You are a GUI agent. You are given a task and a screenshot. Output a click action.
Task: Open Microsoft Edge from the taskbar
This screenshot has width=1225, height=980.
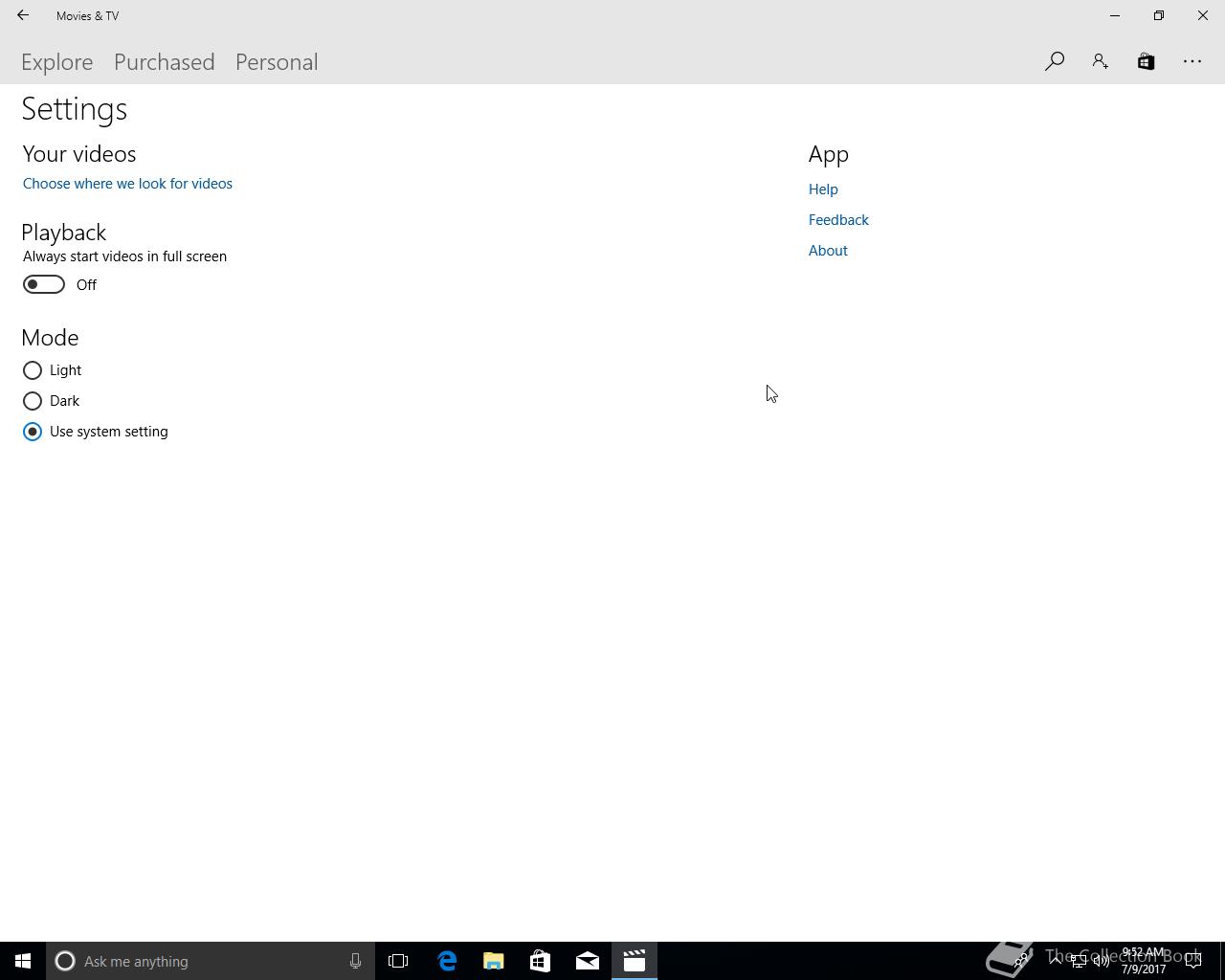[446, 961]
